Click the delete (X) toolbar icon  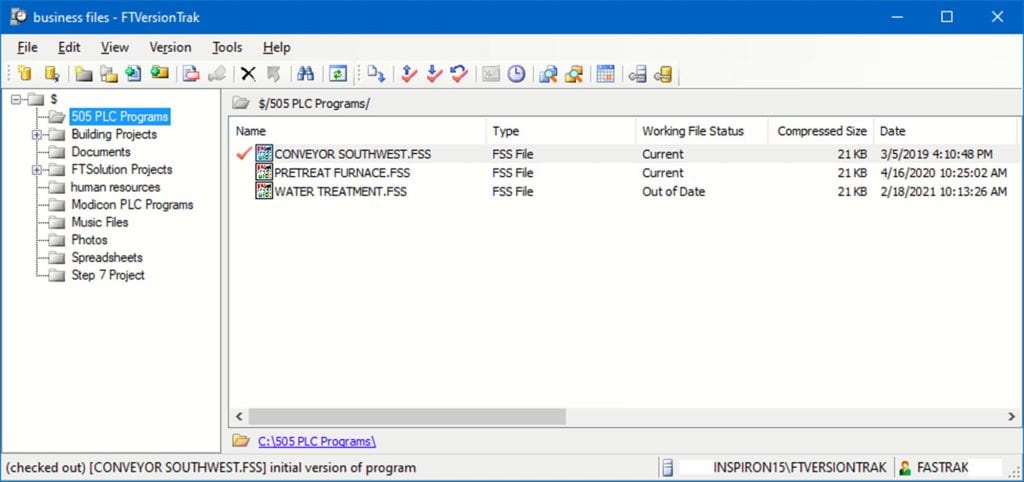click(248, 74)
